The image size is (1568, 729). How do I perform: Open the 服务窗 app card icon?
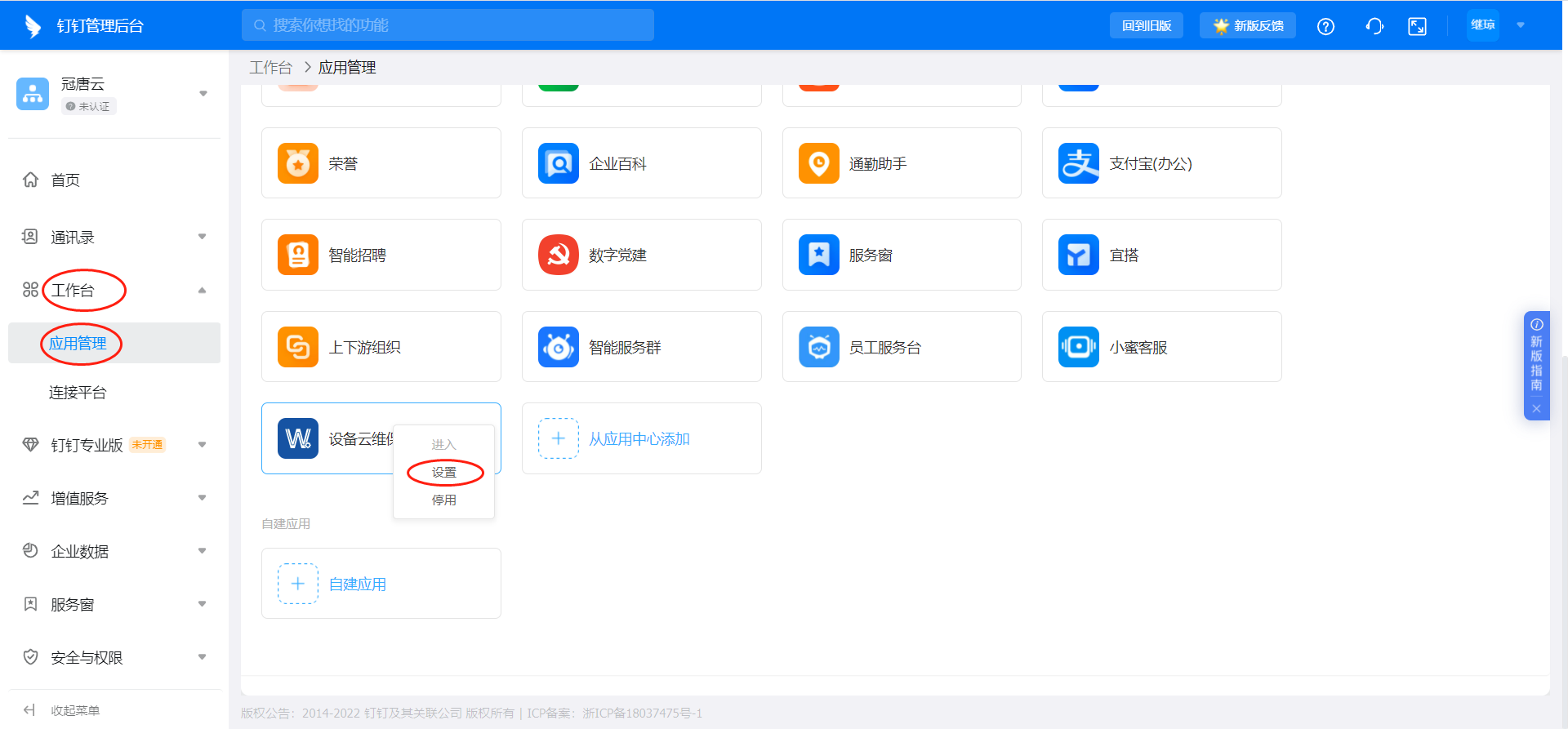(x=819, y=255)
